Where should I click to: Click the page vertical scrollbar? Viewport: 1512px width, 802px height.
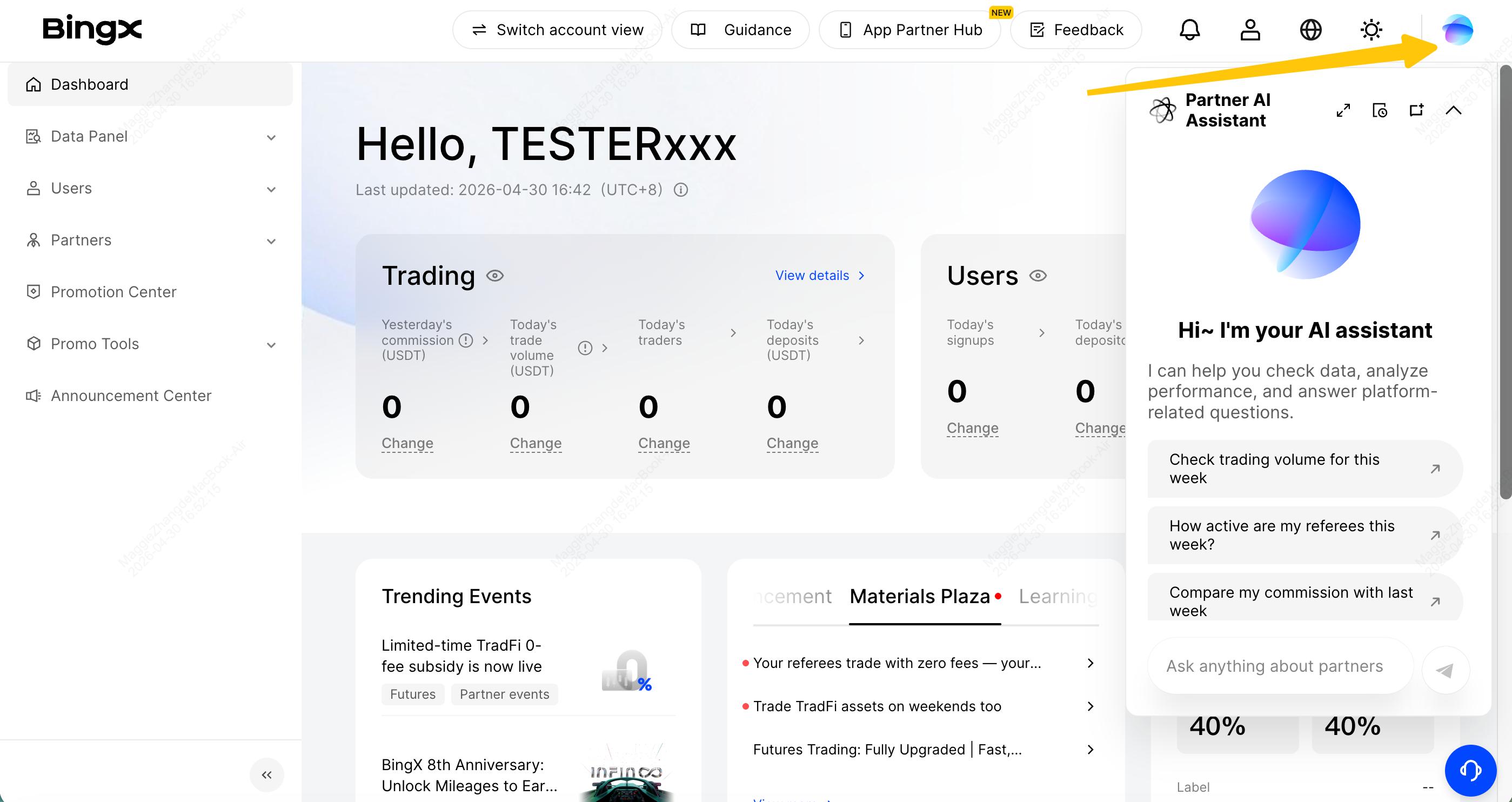pos(1506,282)
